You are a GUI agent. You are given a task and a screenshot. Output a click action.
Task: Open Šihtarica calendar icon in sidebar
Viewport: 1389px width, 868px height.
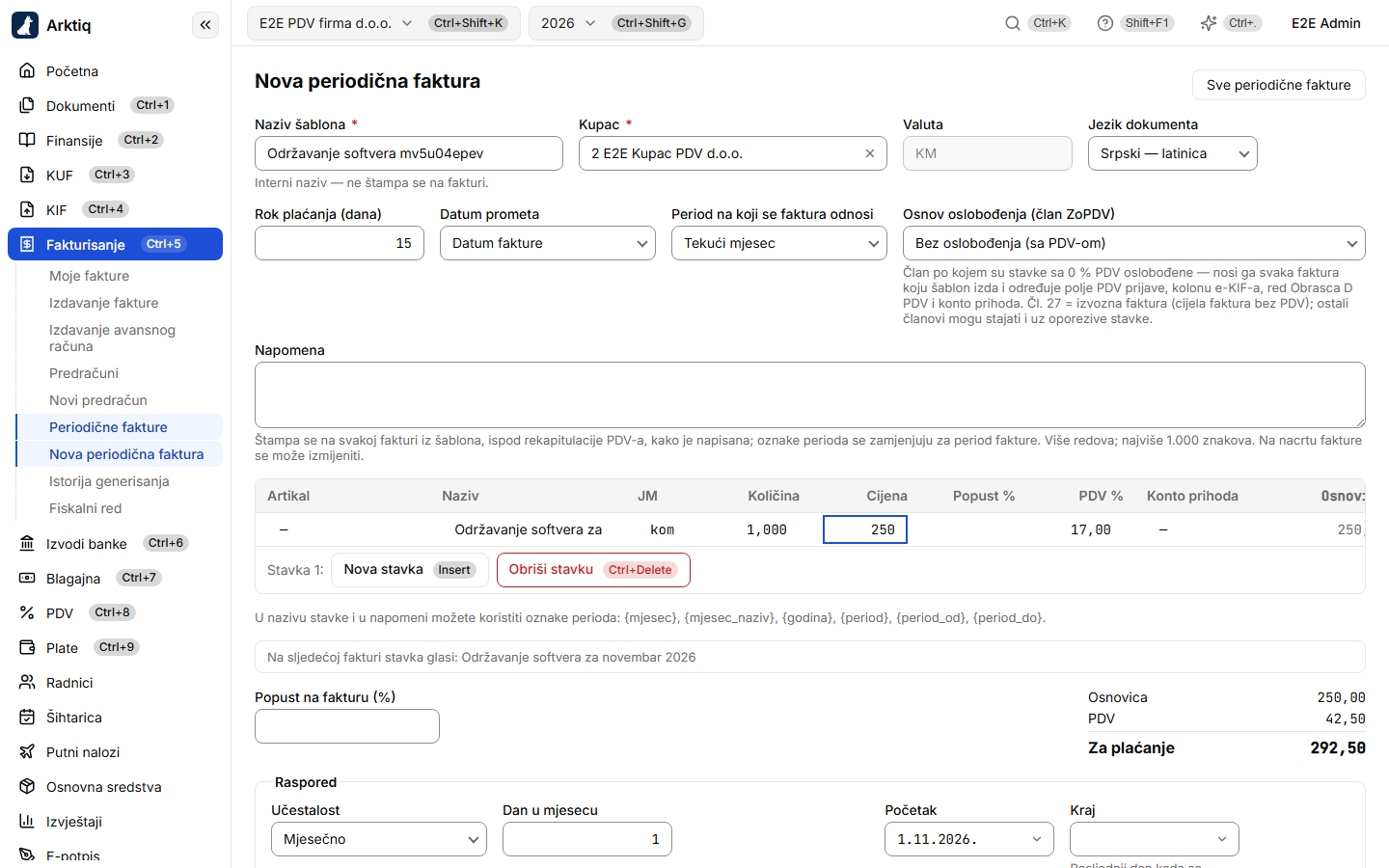[x=27, y=717]
